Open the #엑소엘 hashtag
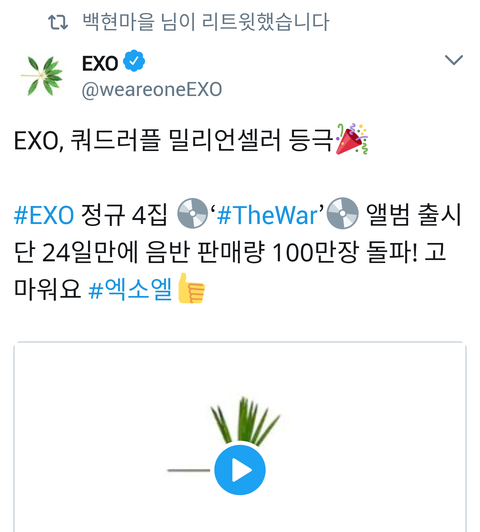480x532 pixels. point(130,289)
